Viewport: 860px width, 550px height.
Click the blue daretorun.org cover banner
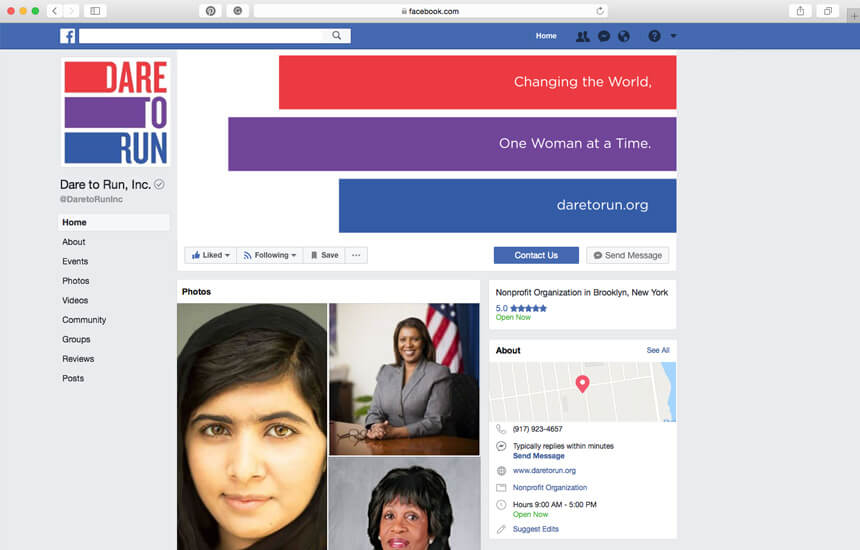507,206
